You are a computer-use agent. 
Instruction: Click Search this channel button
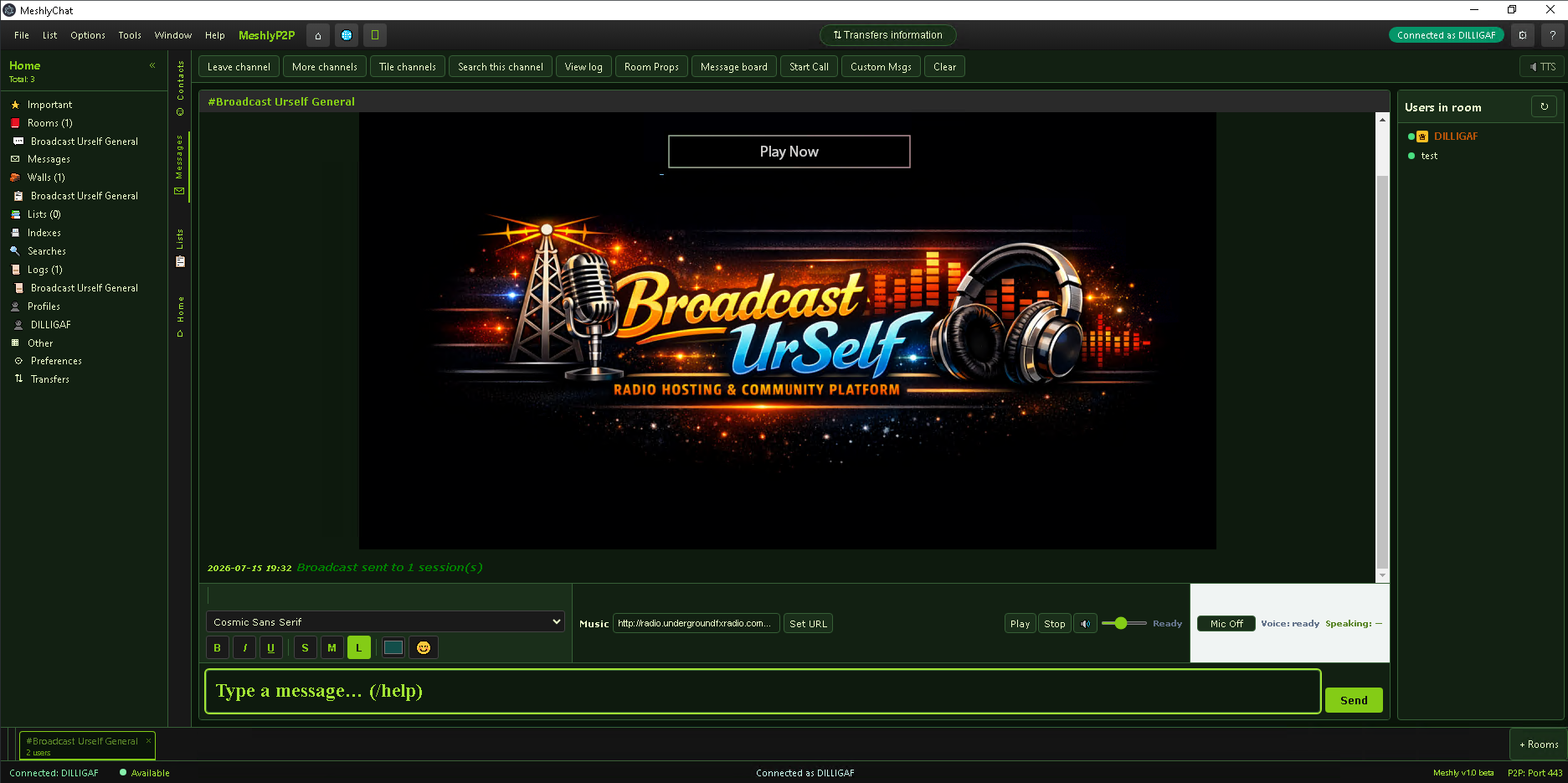[x=501, y=67]
